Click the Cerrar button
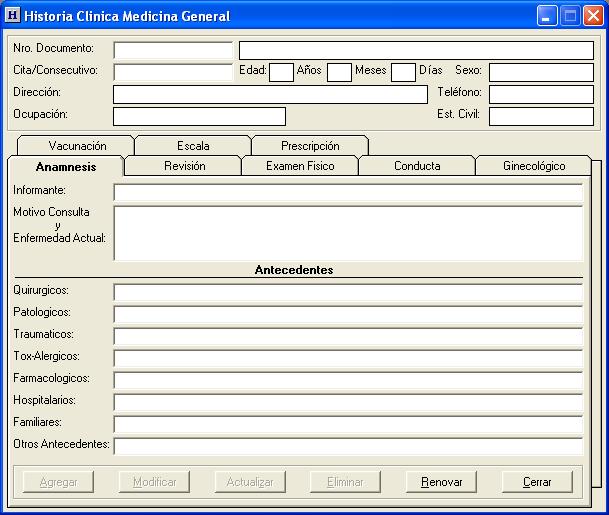 tap(537, 482)
